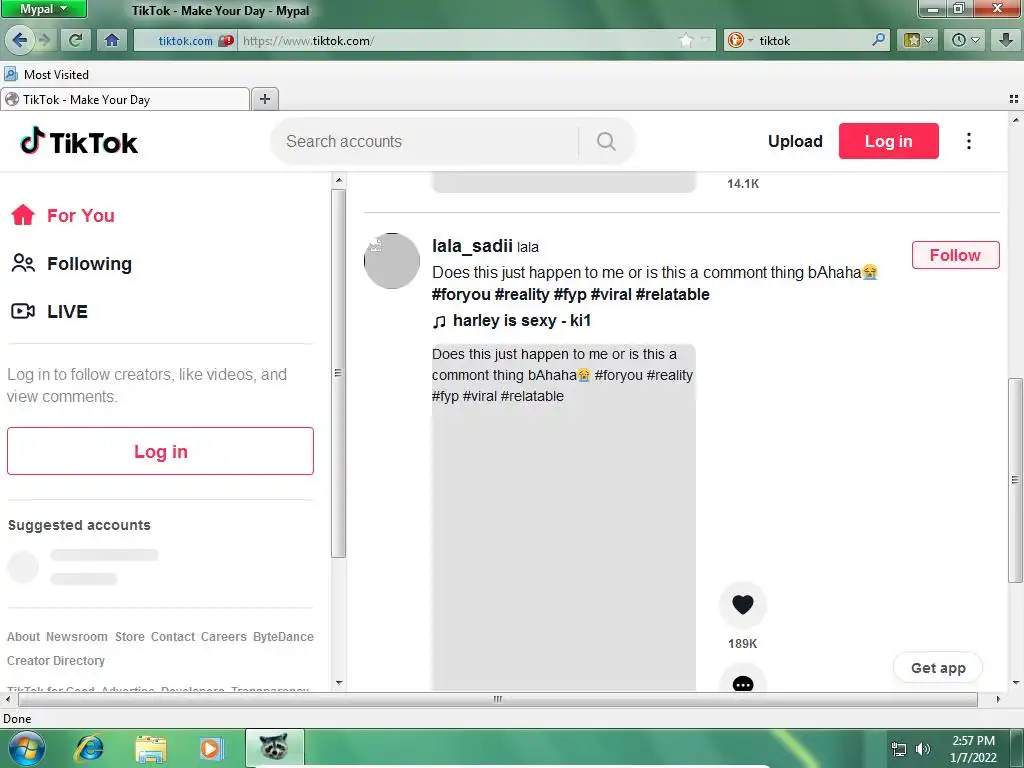Viewport: 1024px width, 768px height.
Task: Click the red Log in button in header
Action: (x=888, y=141)
